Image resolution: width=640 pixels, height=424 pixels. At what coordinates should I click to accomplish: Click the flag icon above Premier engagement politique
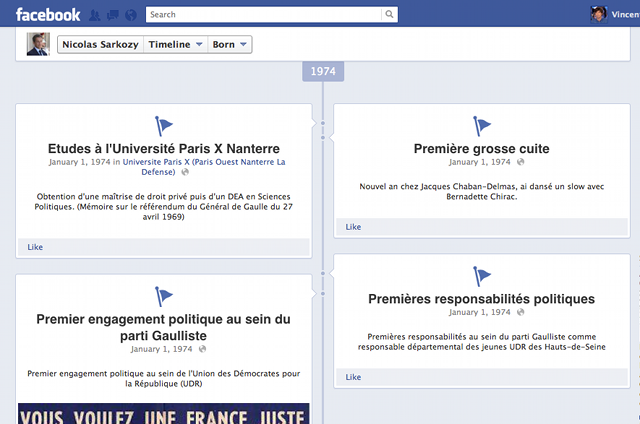point(164,296)
